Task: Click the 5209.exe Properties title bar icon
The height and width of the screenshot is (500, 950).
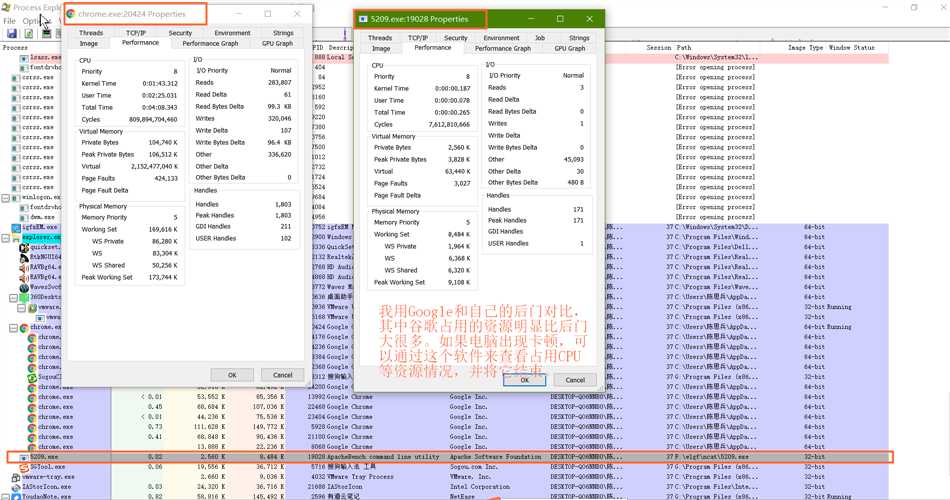Action: click(363, 19)
